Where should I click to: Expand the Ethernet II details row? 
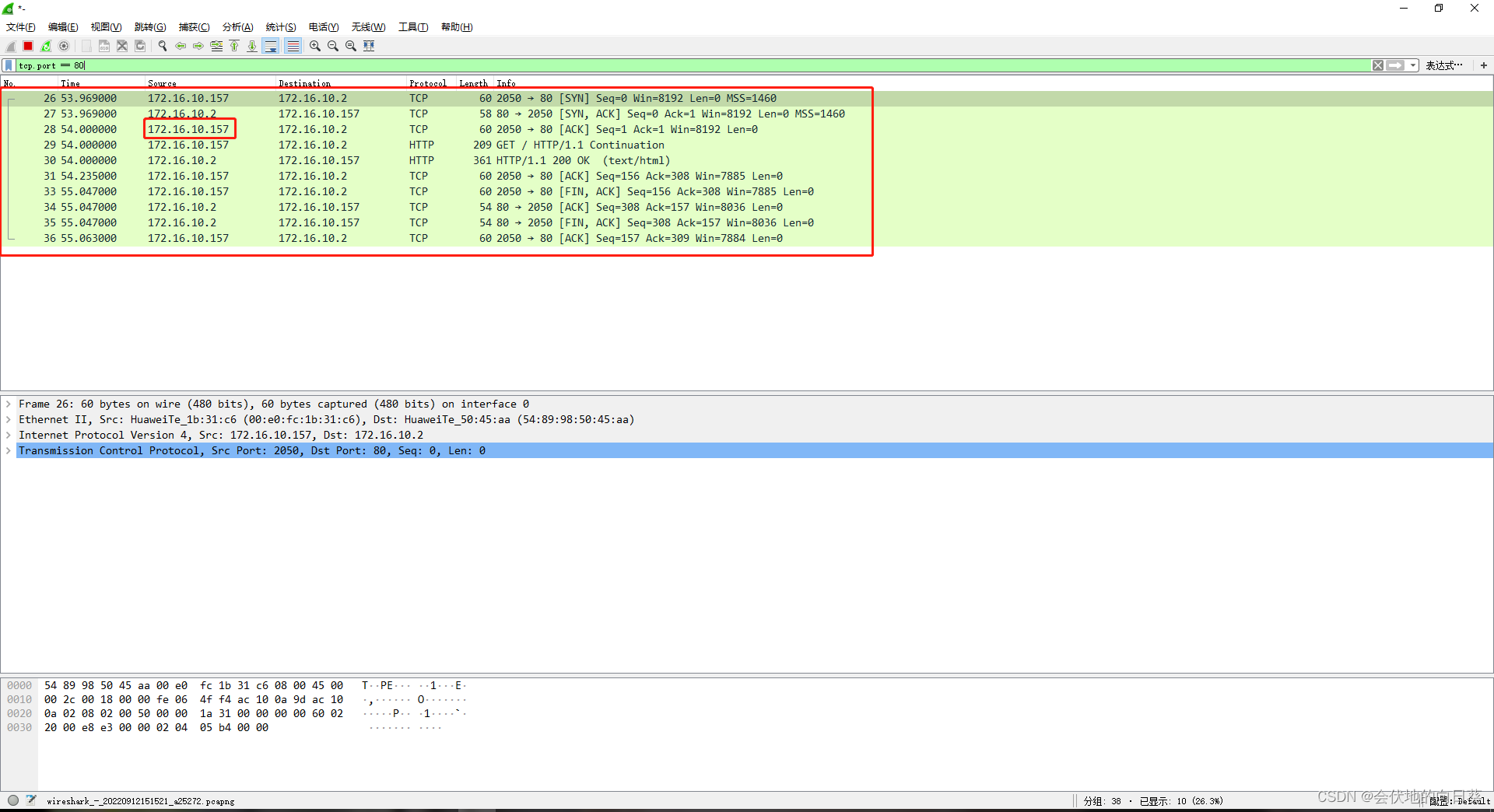pos(9,420)
